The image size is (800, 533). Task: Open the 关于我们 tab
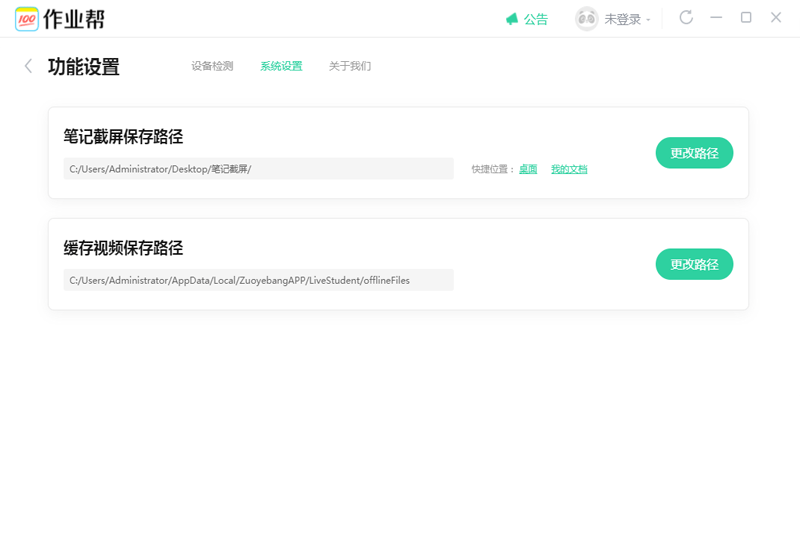pos(350,67)
